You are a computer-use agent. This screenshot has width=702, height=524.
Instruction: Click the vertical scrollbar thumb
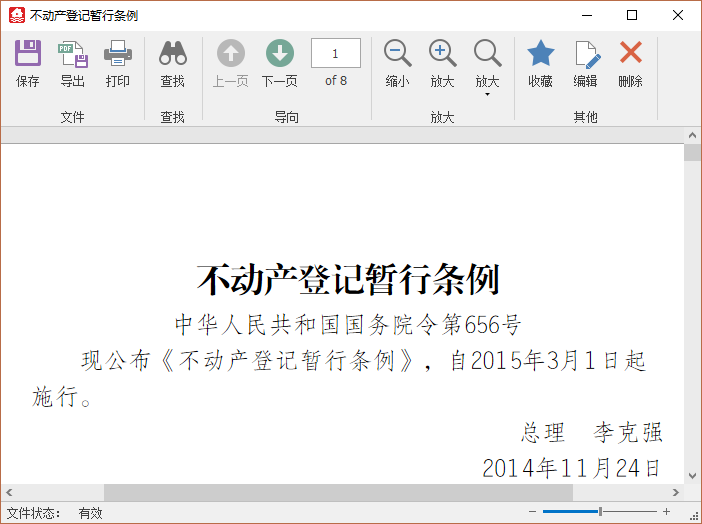[x=693, y=152]
